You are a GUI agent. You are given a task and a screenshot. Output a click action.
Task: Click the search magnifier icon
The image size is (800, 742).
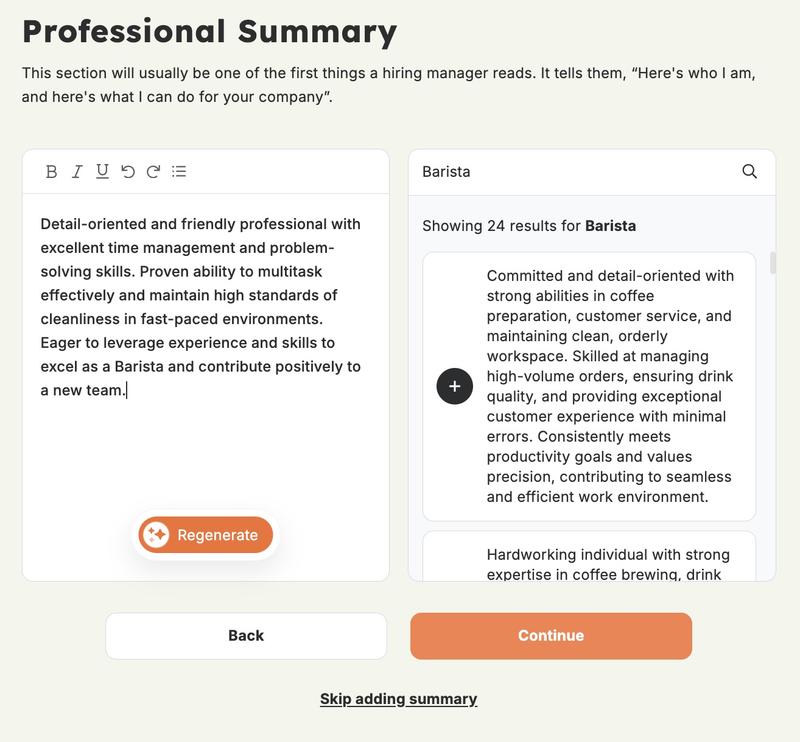coord(751,171)
